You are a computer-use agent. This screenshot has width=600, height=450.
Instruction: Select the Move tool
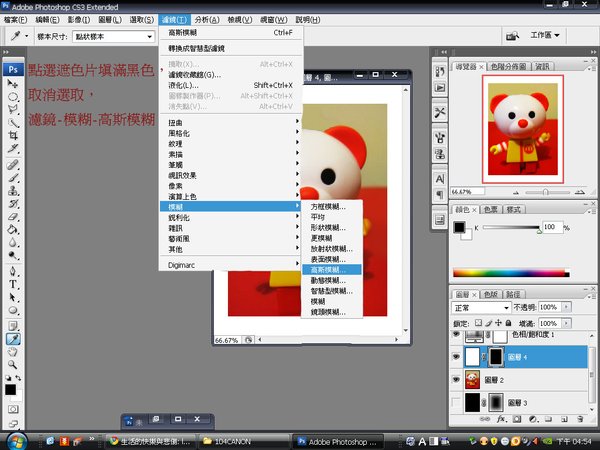point(13,83)
